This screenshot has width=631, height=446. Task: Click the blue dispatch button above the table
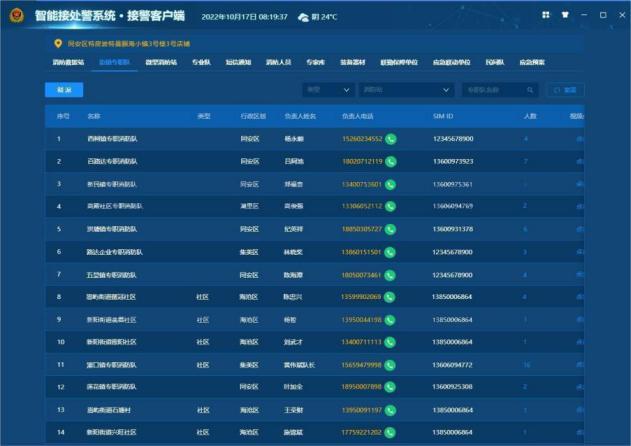click(64, 90)
